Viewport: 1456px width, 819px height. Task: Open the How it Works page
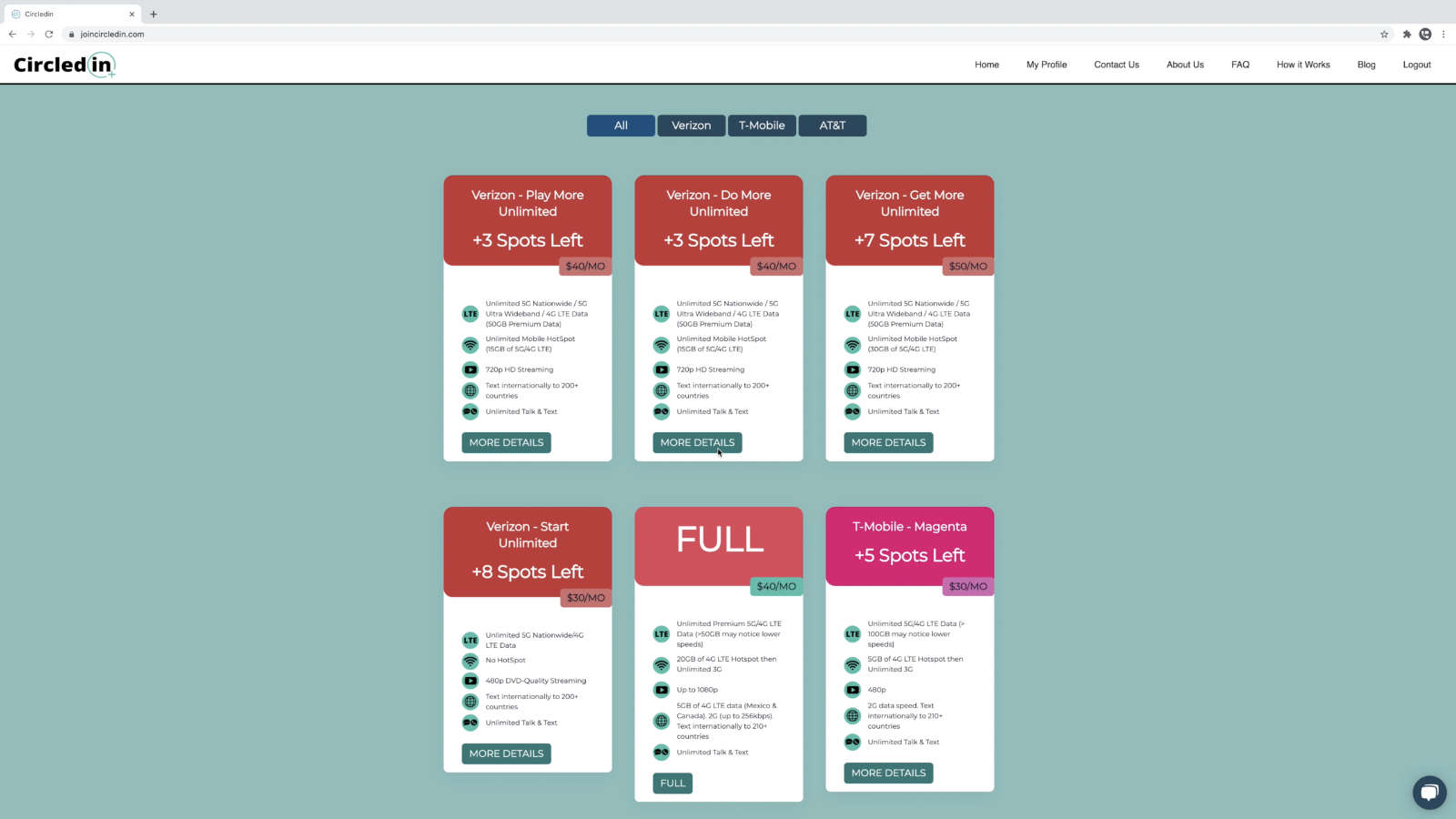(1302, 65)
